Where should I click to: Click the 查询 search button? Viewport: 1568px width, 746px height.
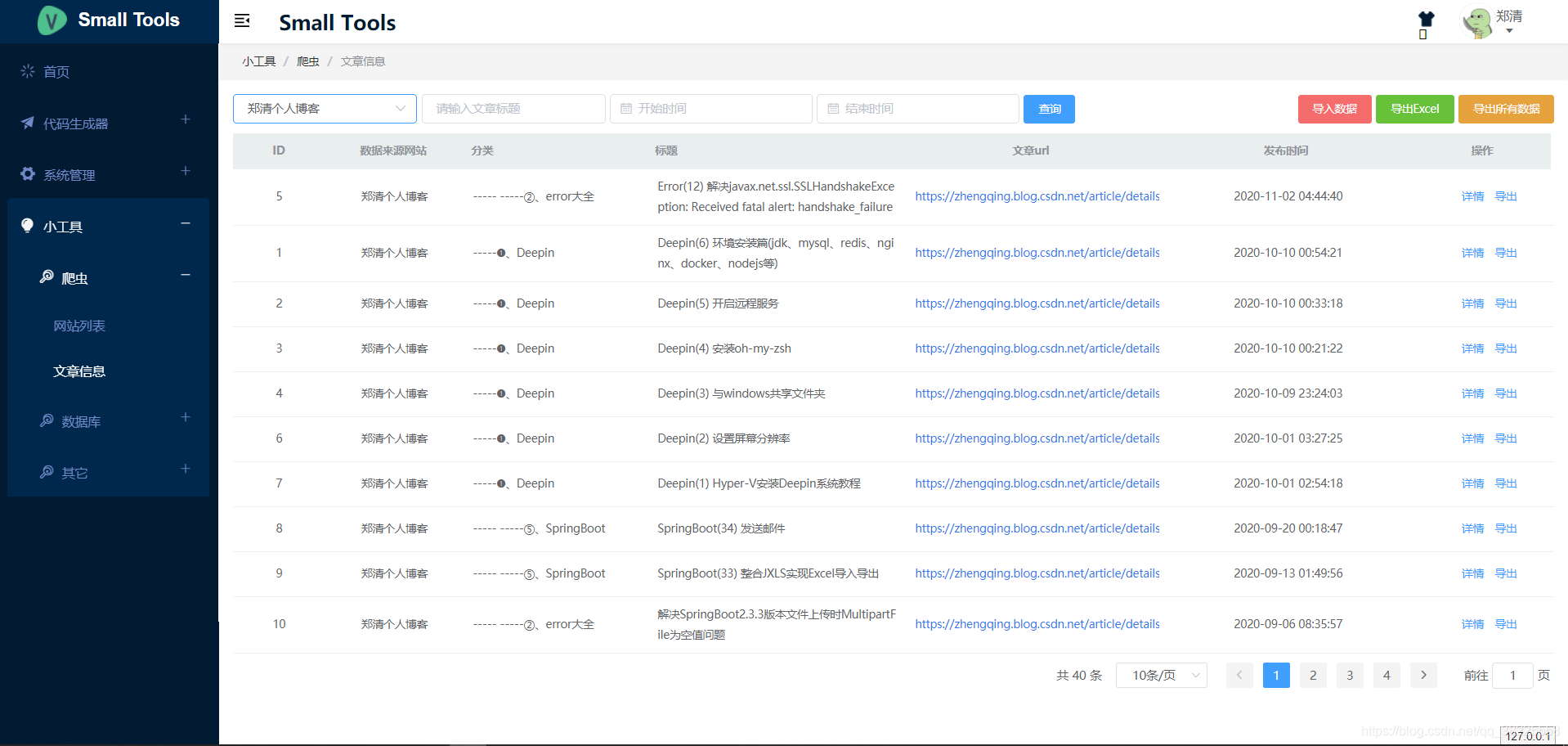click(1049, 109)
